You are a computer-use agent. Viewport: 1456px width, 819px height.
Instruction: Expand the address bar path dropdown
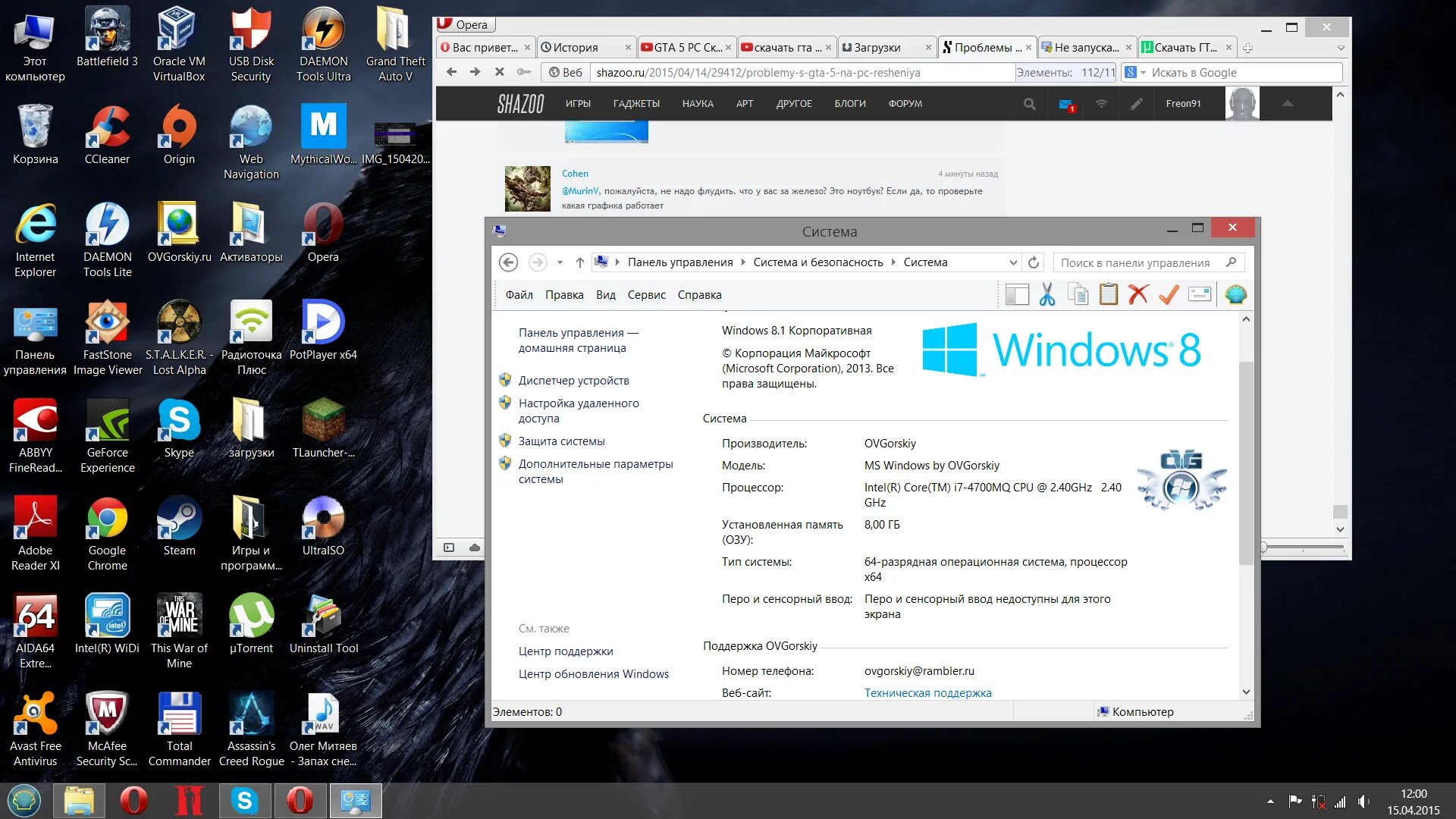tap(1013, 262)
